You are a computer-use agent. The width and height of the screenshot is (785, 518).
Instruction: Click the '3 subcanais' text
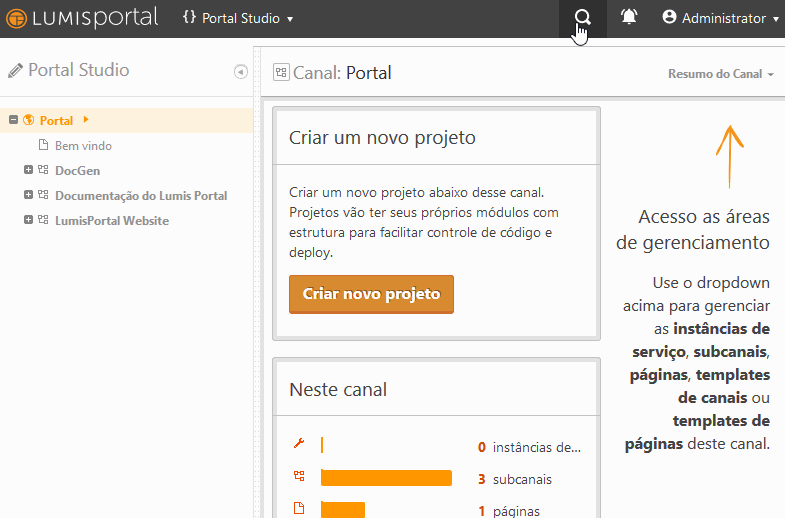click(x=515, y=479)
